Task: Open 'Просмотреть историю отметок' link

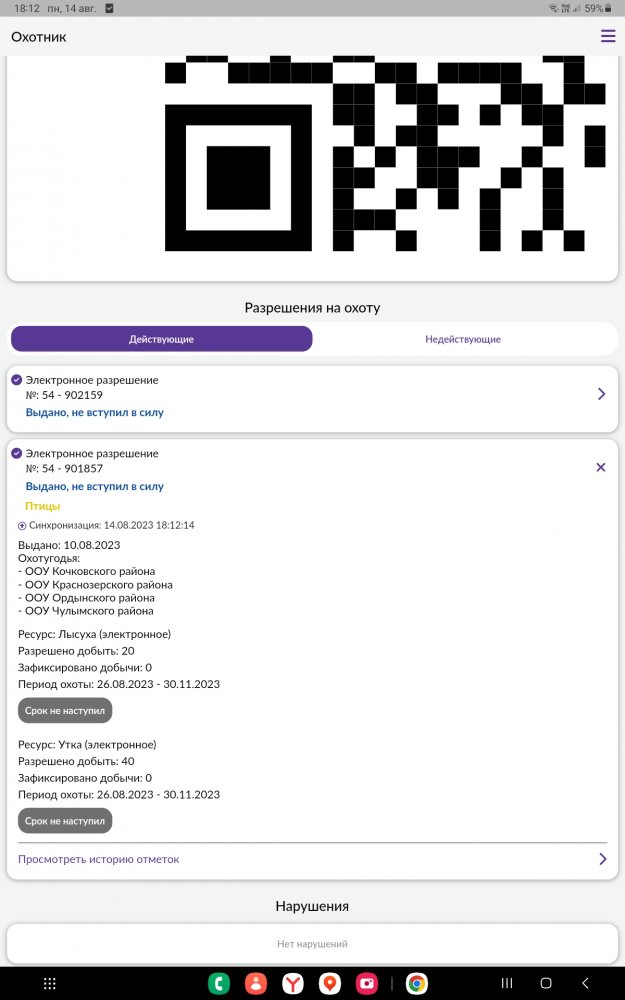Action: [99, 859]
